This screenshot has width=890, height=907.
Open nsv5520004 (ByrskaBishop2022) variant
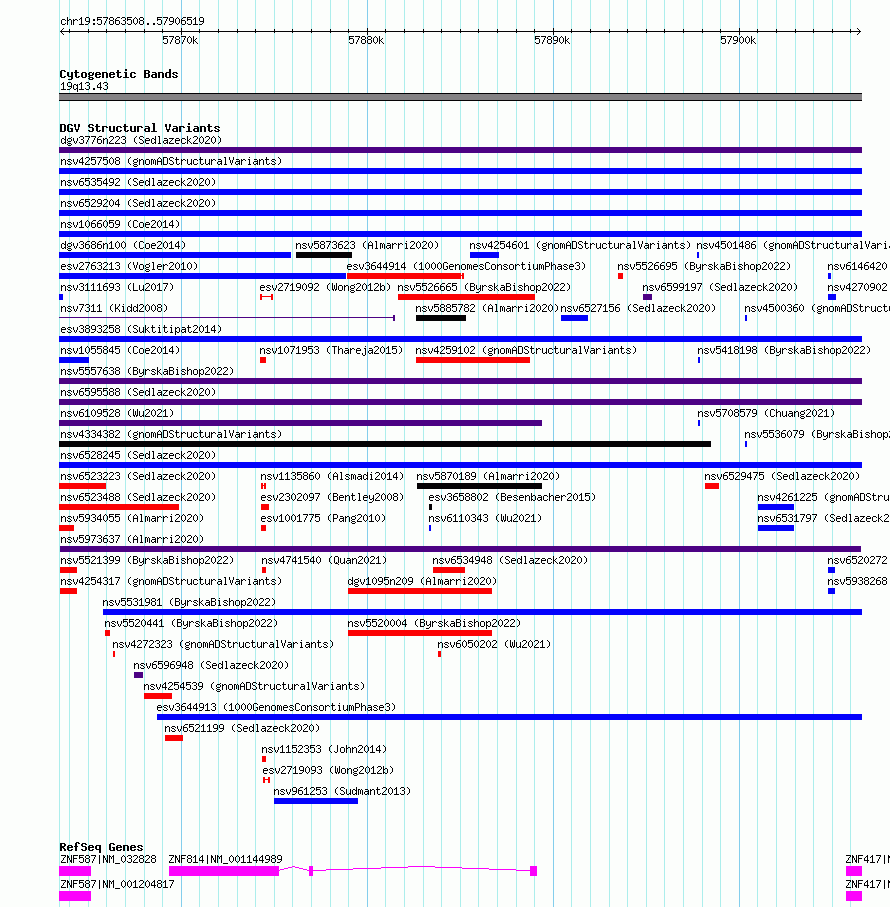coord(434,624)
